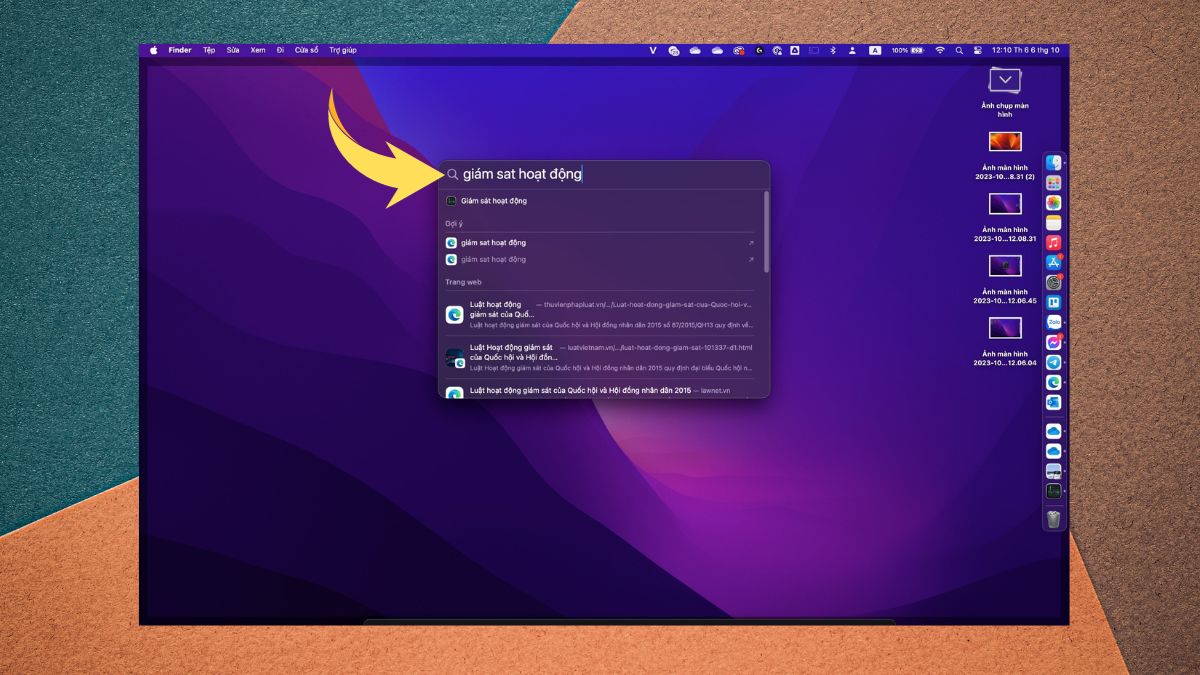Open the Wi-Fi menu
1200x675 pixels.
(940, 50)
